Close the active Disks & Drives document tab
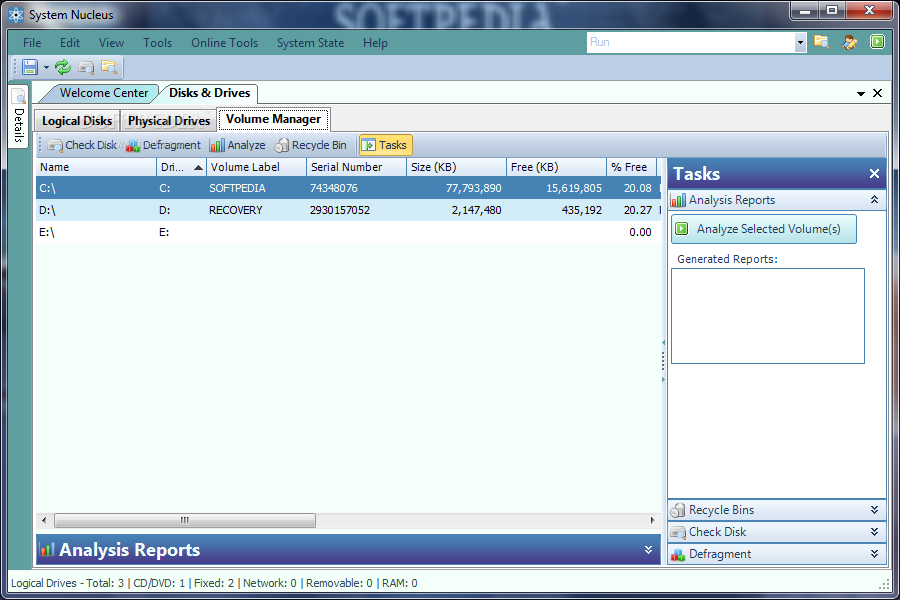This screenshot has width=900, height=600. click(x=878, y=93)
